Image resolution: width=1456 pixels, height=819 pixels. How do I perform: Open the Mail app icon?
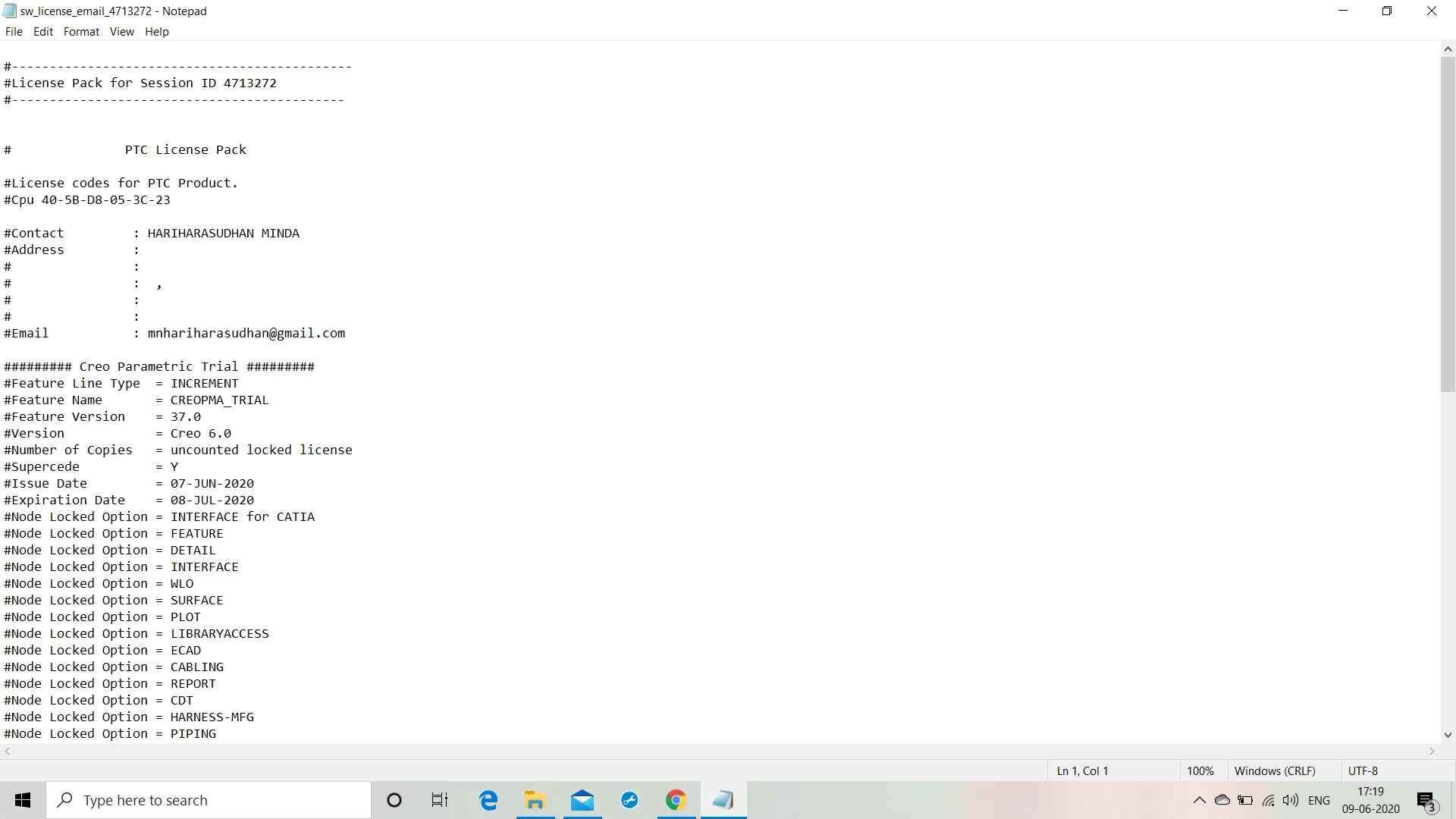[x=582, y=800]
